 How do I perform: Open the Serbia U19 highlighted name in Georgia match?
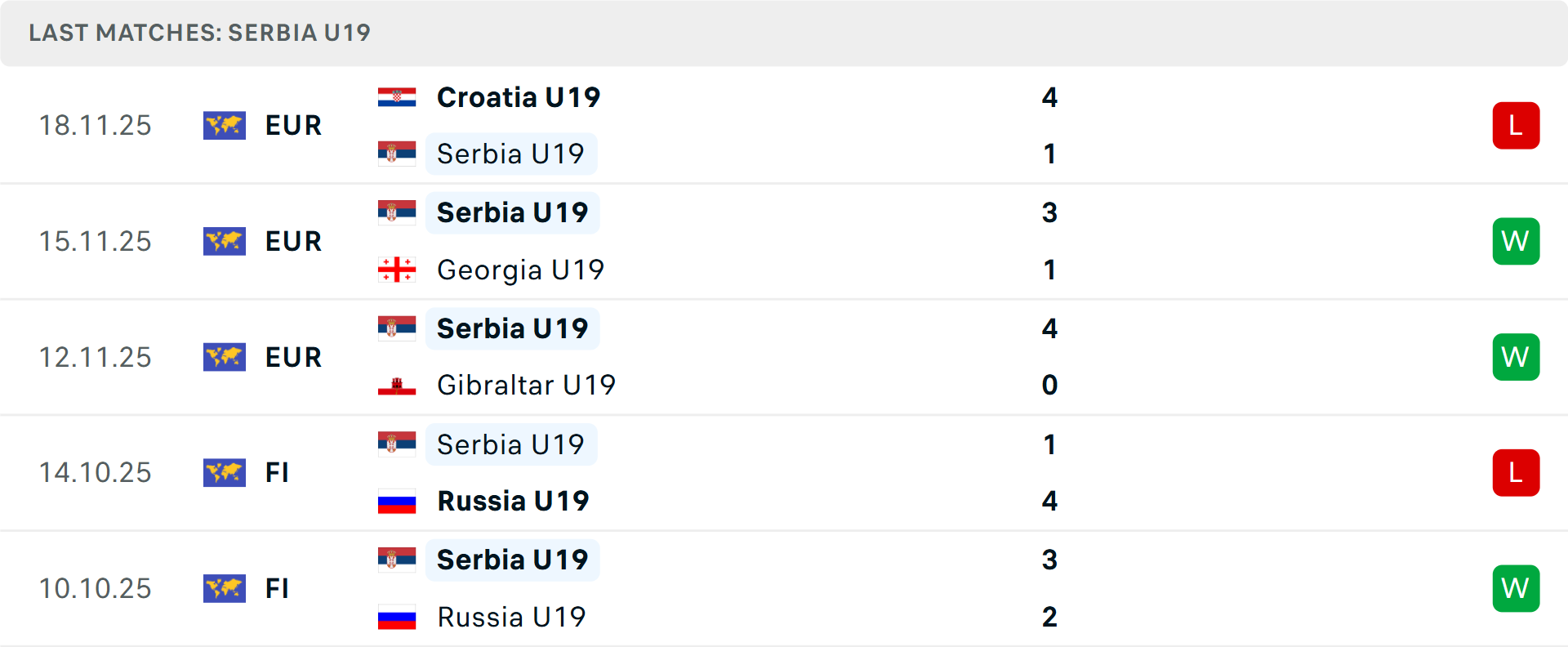(512, 212)
